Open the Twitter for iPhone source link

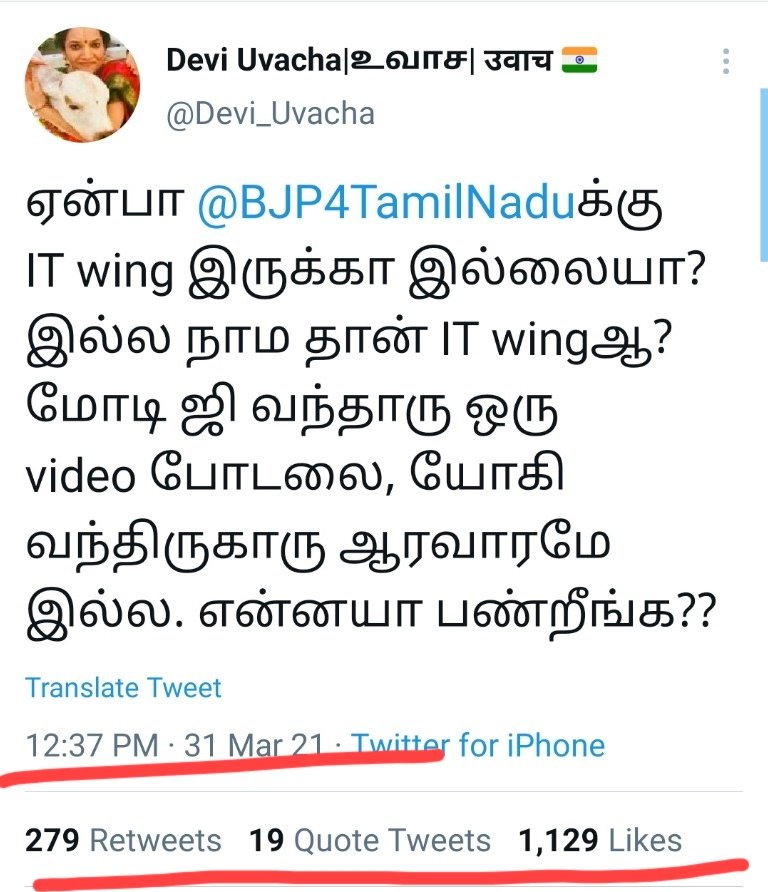[x=477, y=745]
